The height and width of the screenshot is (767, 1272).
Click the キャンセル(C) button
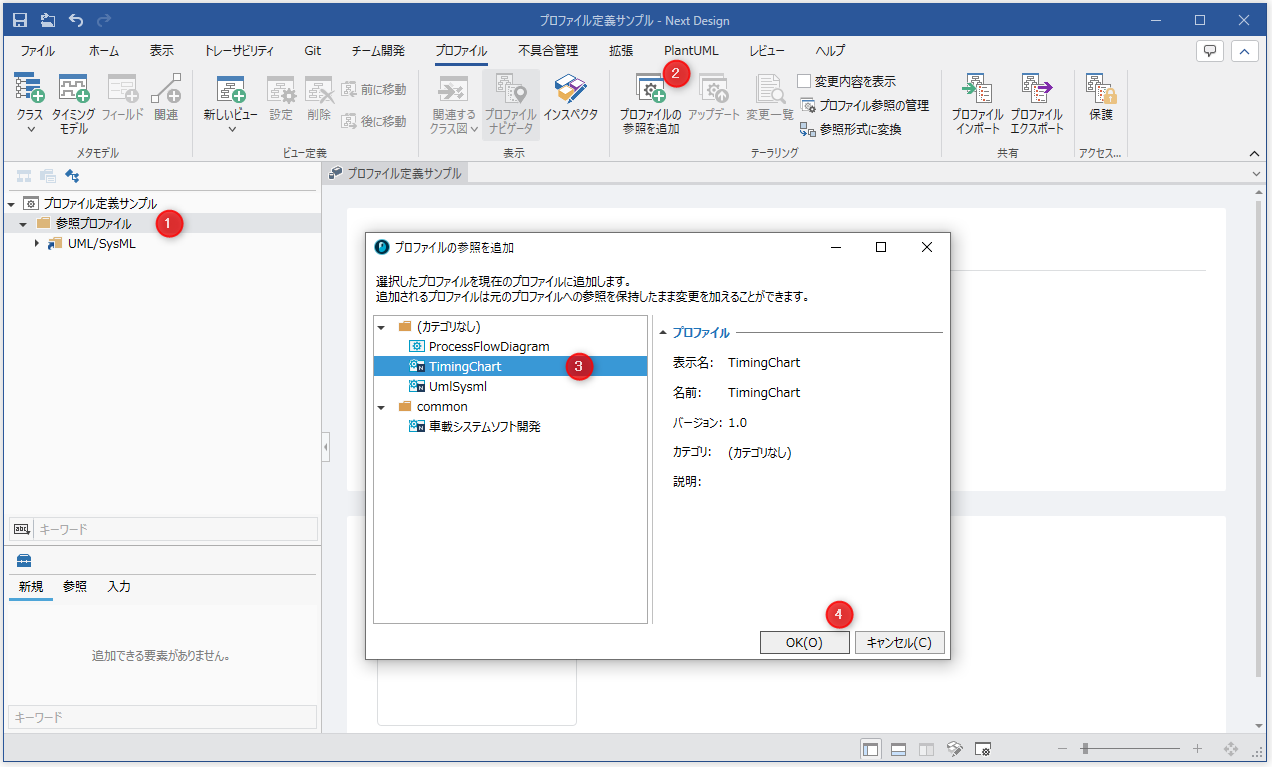click(x=900, y=643)
